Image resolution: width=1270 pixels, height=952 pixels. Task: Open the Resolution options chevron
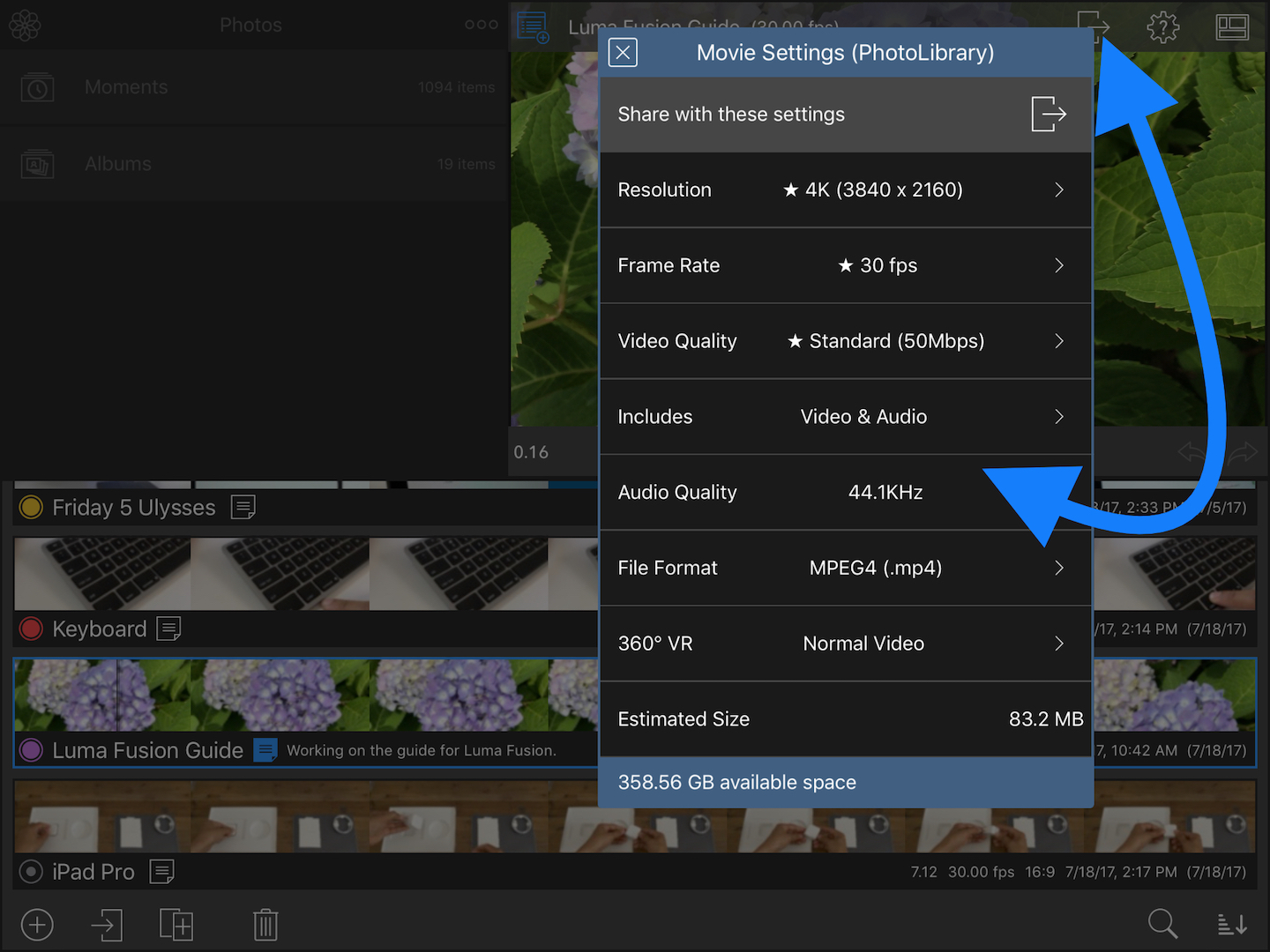pyautogui.click(x=1059, y=190)
